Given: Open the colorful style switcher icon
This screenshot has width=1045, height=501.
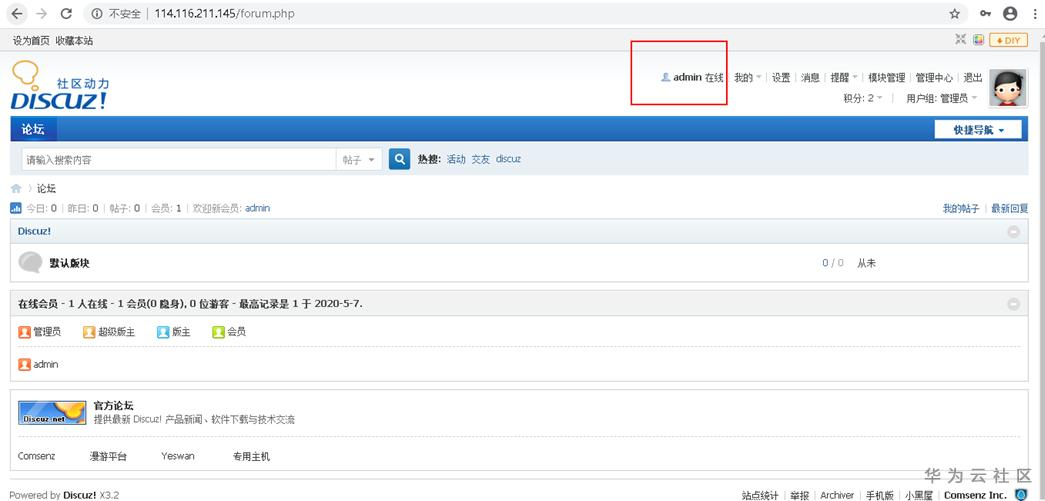Looking at the screenshot, I should point(978,40).
